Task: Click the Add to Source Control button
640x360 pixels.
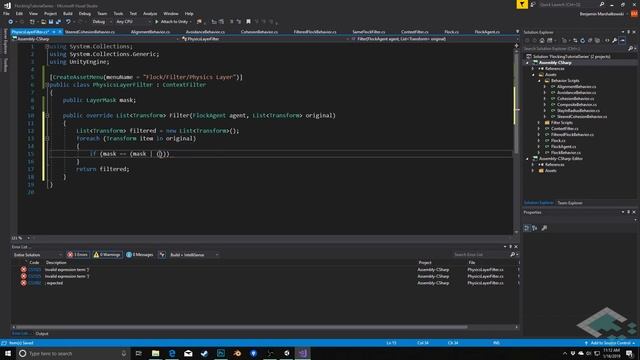Action: (610, 343)
